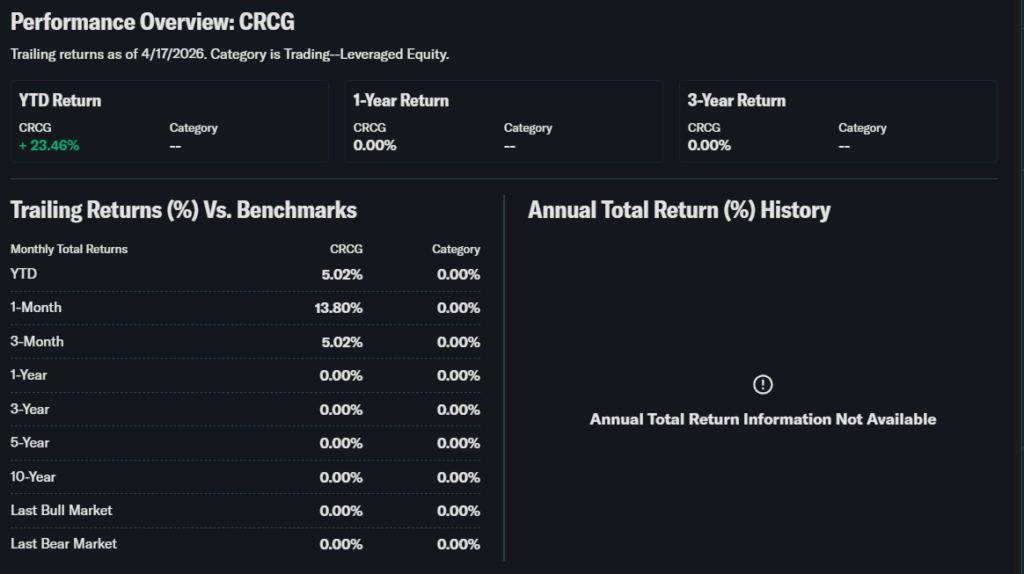
Task: Click the +23.46% YTD return value
Action: [x=49, y=145]
